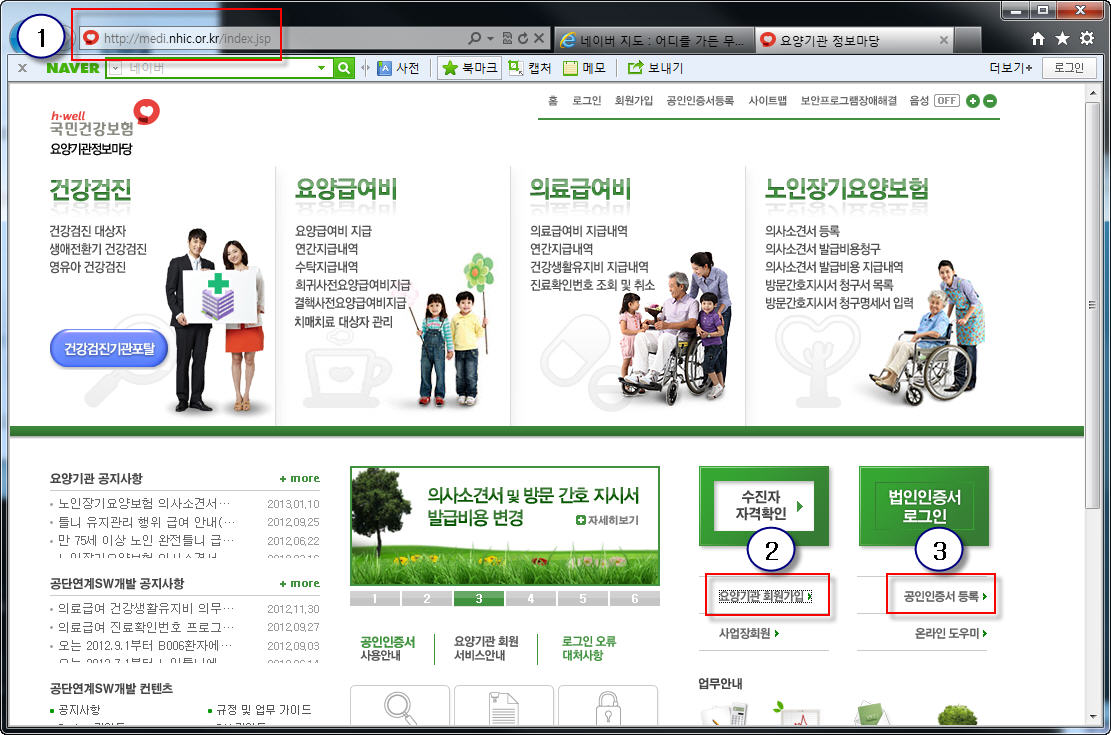Click the NAVER logo on toolbar
1111x735 pixels.
tap(73, 68)
